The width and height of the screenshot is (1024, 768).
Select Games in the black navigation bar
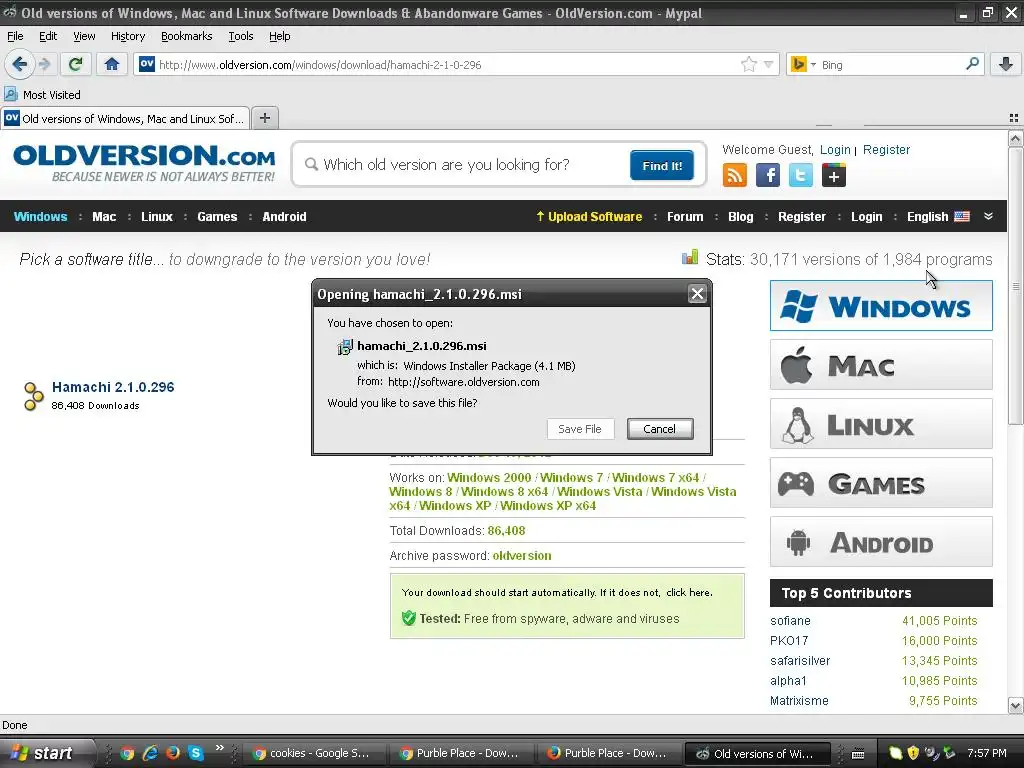tap(217, 216)
